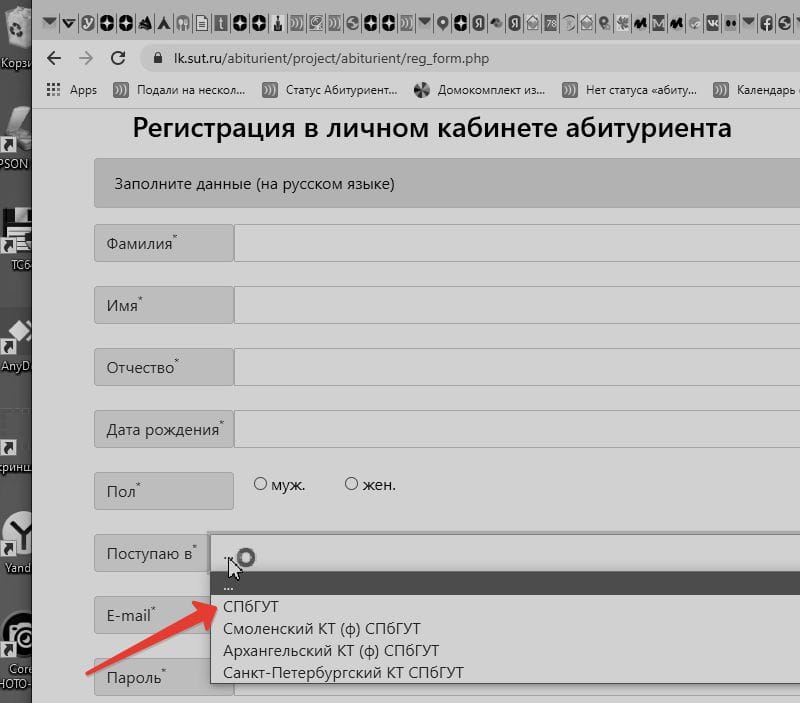Choose Смоленский КТ (ф) СПбГУТ option

321,629
